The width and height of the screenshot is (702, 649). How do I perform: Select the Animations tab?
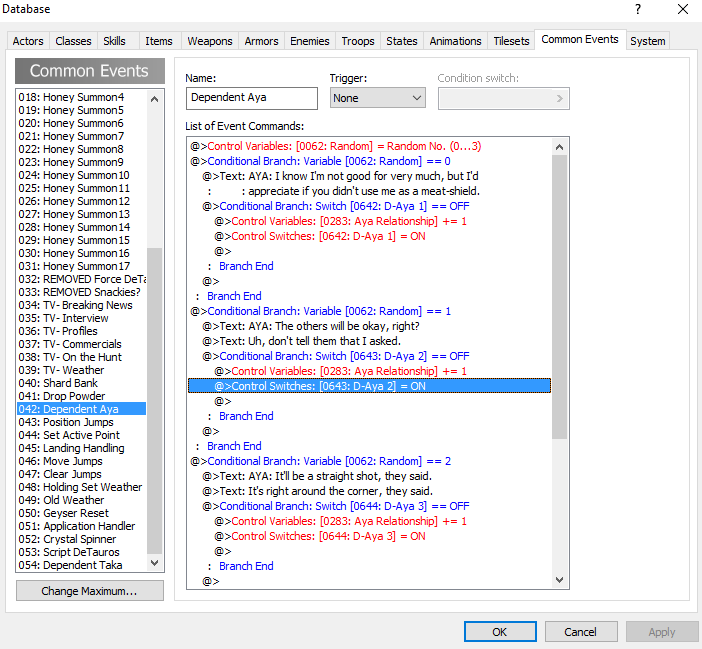tap(454, 41)
